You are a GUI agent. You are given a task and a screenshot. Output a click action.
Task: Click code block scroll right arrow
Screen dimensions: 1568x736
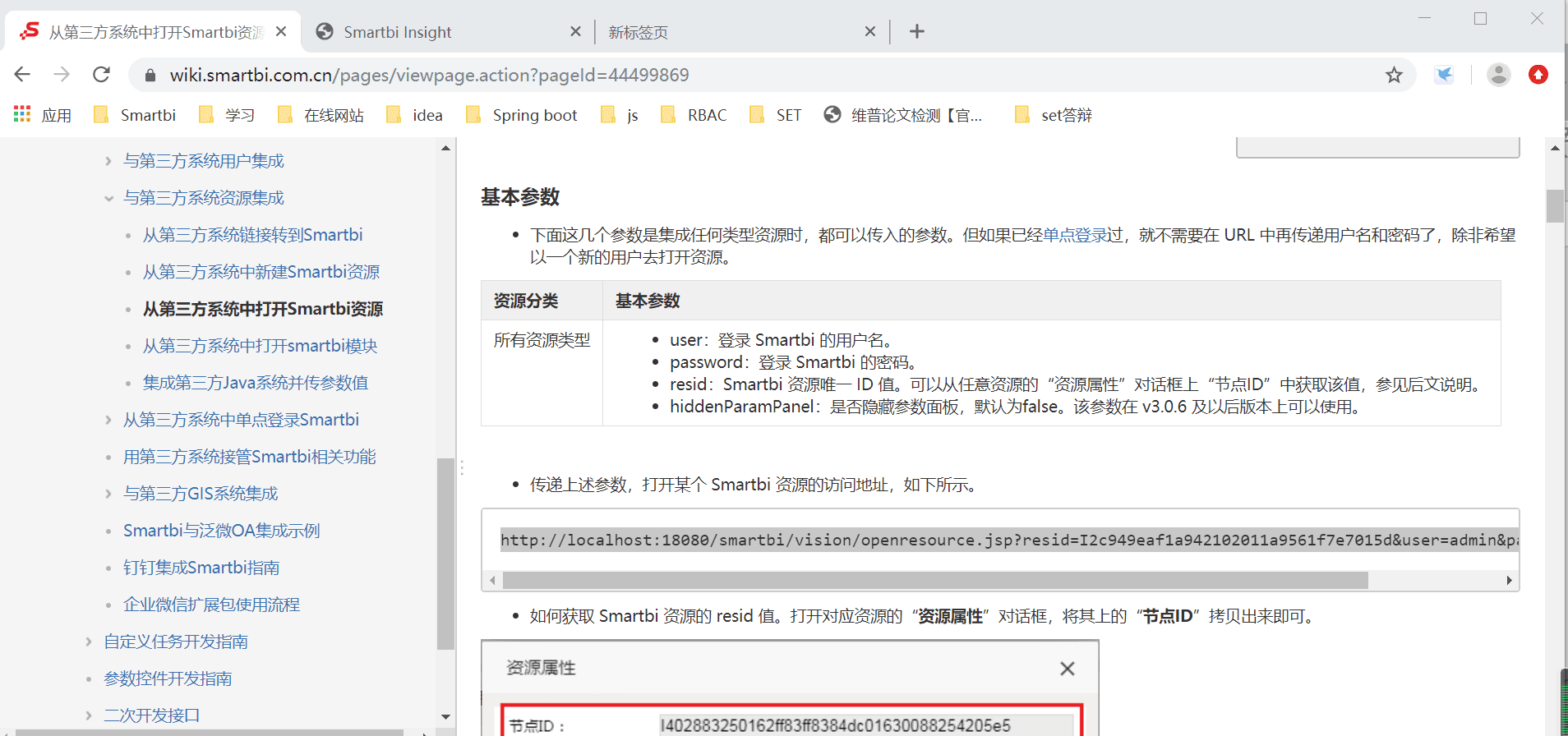click(x=1509, y=581)
